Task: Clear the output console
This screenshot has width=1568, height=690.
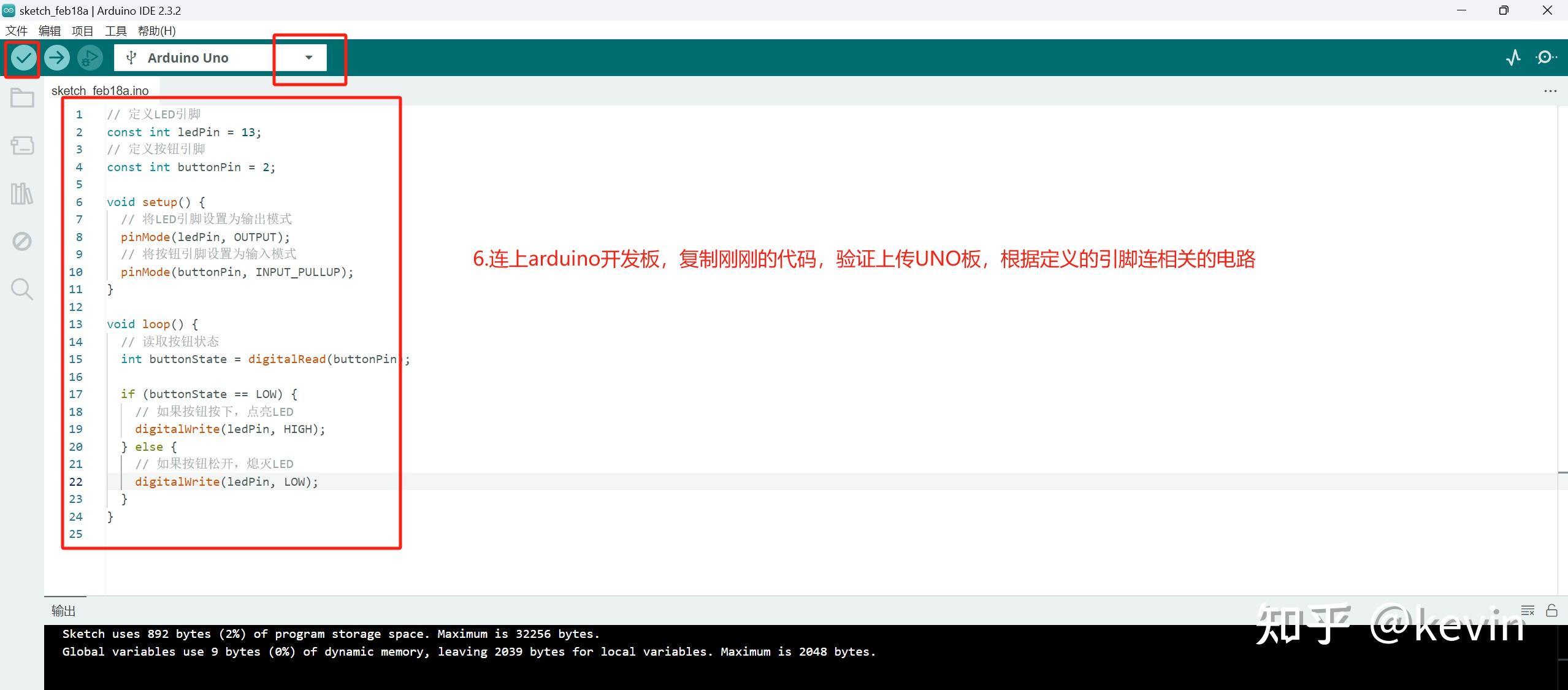Action: click(1527, 610)
